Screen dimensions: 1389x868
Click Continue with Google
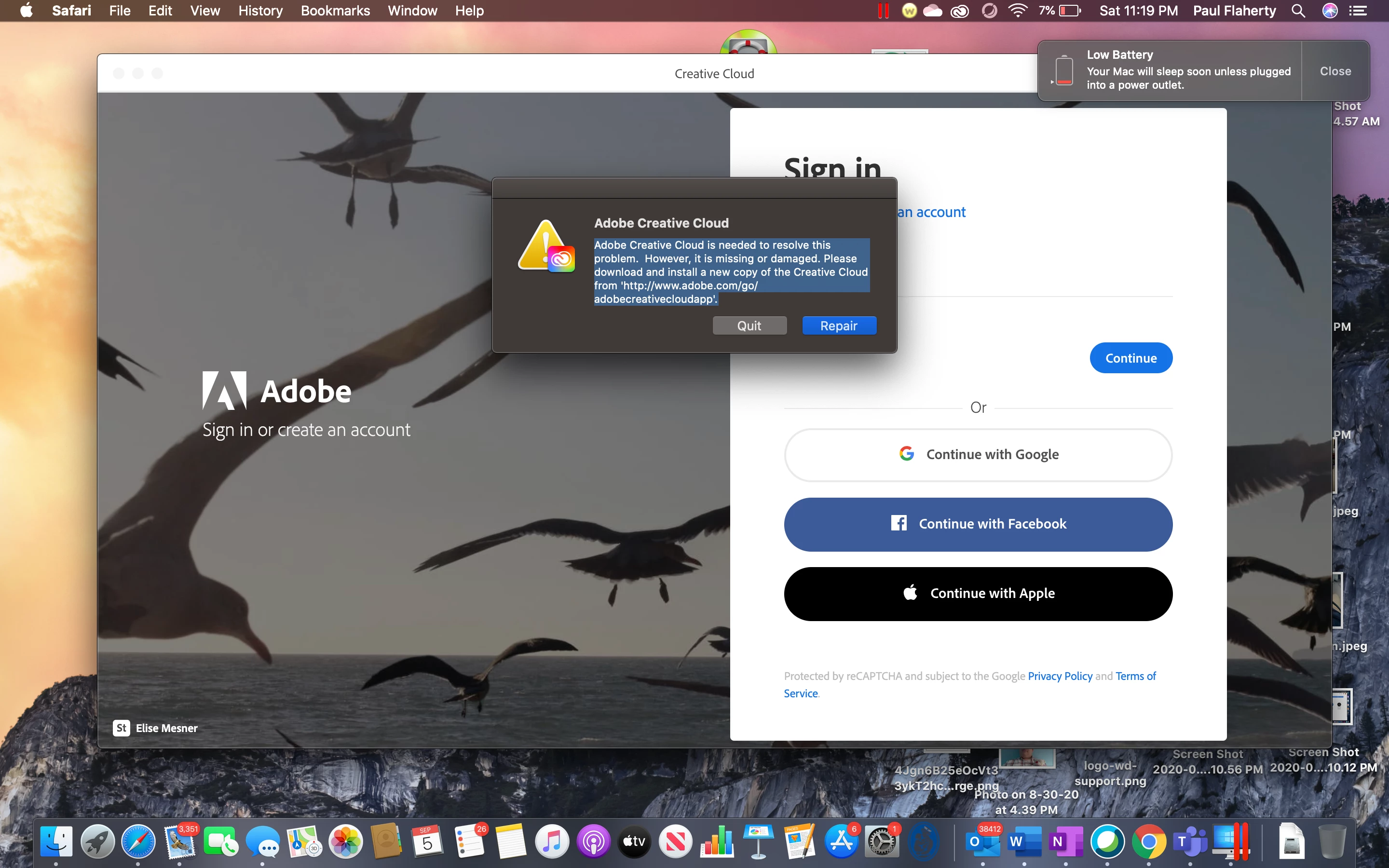978,454
